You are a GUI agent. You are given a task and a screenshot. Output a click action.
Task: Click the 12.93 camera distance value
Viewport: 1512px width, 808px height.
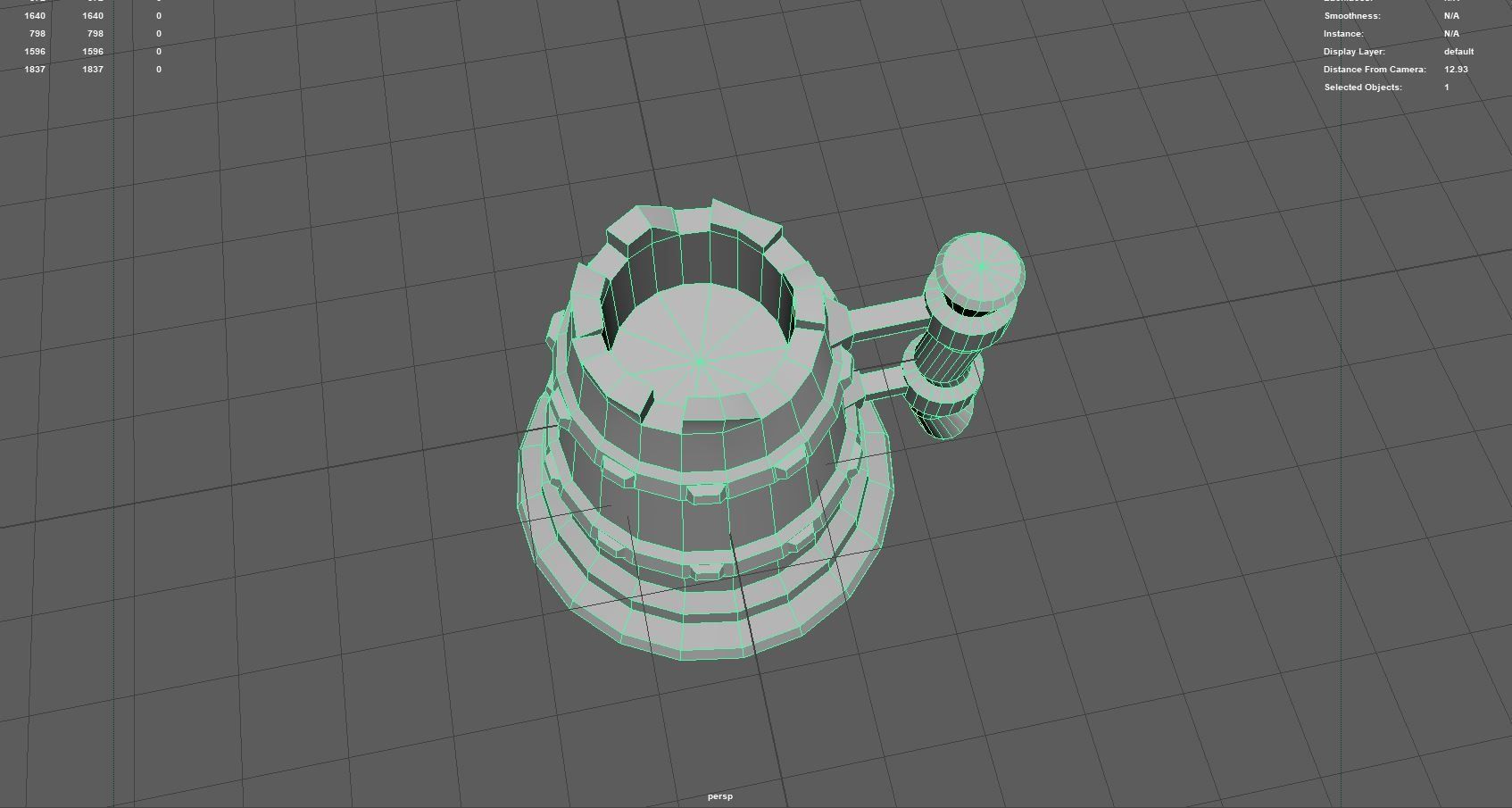[x=1456, y=70]
